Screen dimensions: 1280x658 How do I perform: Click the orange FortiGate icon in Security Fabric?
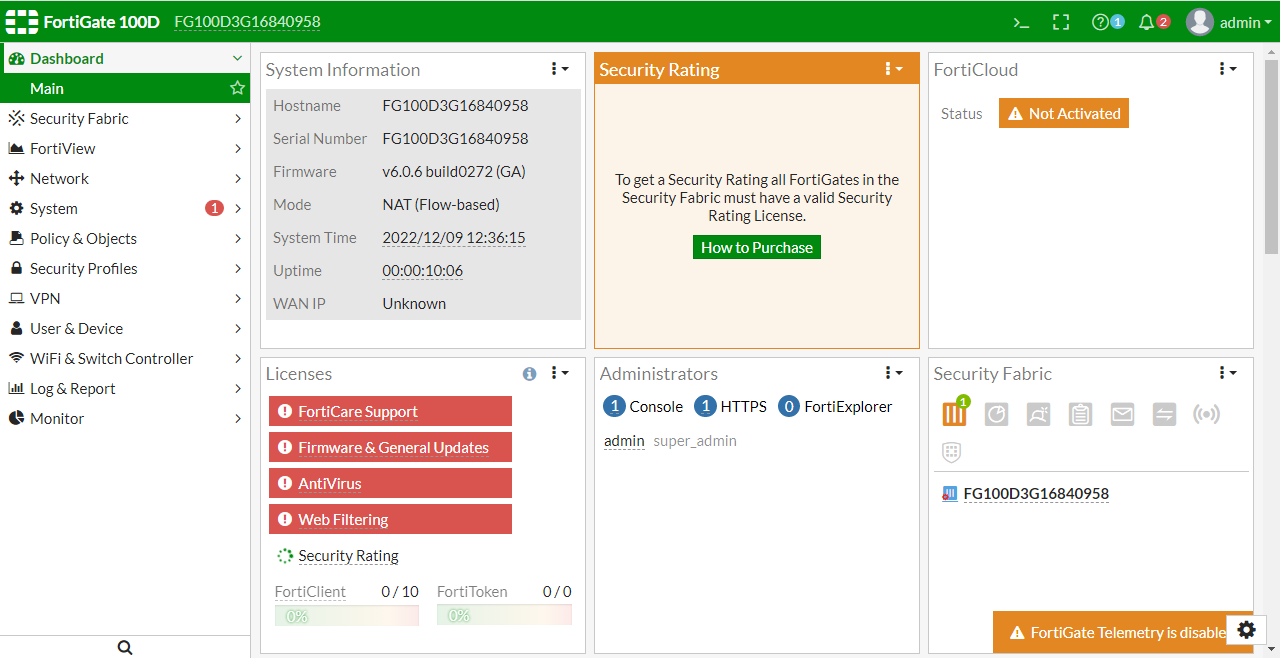(954, 414)
